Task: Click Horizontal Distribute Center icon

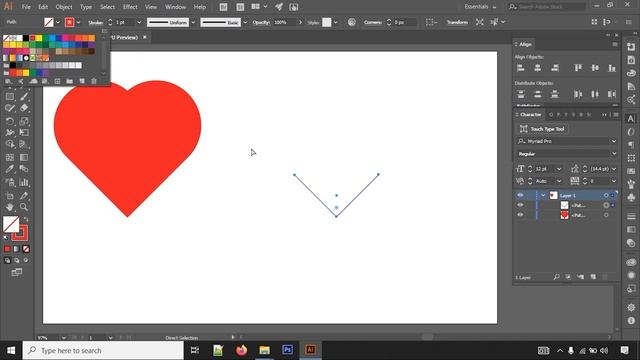Action: point(595,94)
